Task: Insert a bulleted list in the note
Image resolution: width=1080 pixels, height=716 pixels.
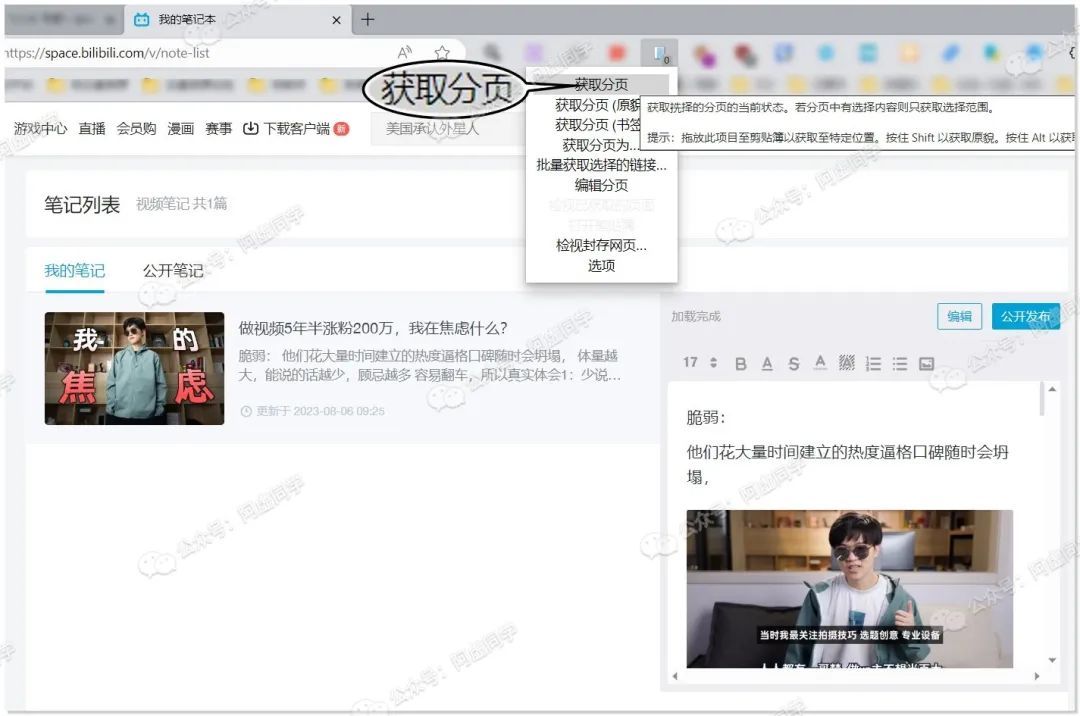Action: tap(900, 364)
